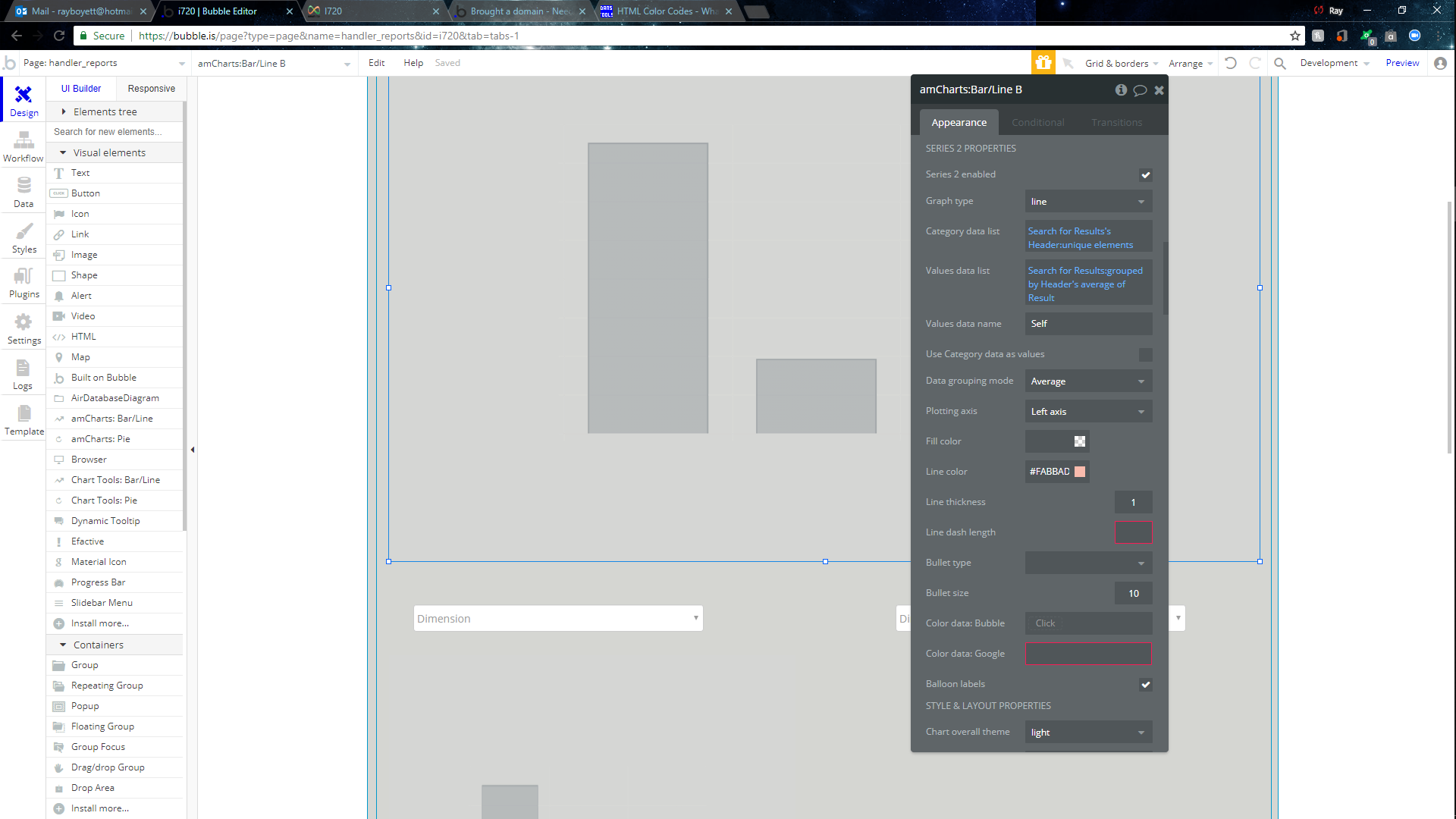Add a Map element from palette
The width and height of the screenshot is (1456, 819).
115,357
